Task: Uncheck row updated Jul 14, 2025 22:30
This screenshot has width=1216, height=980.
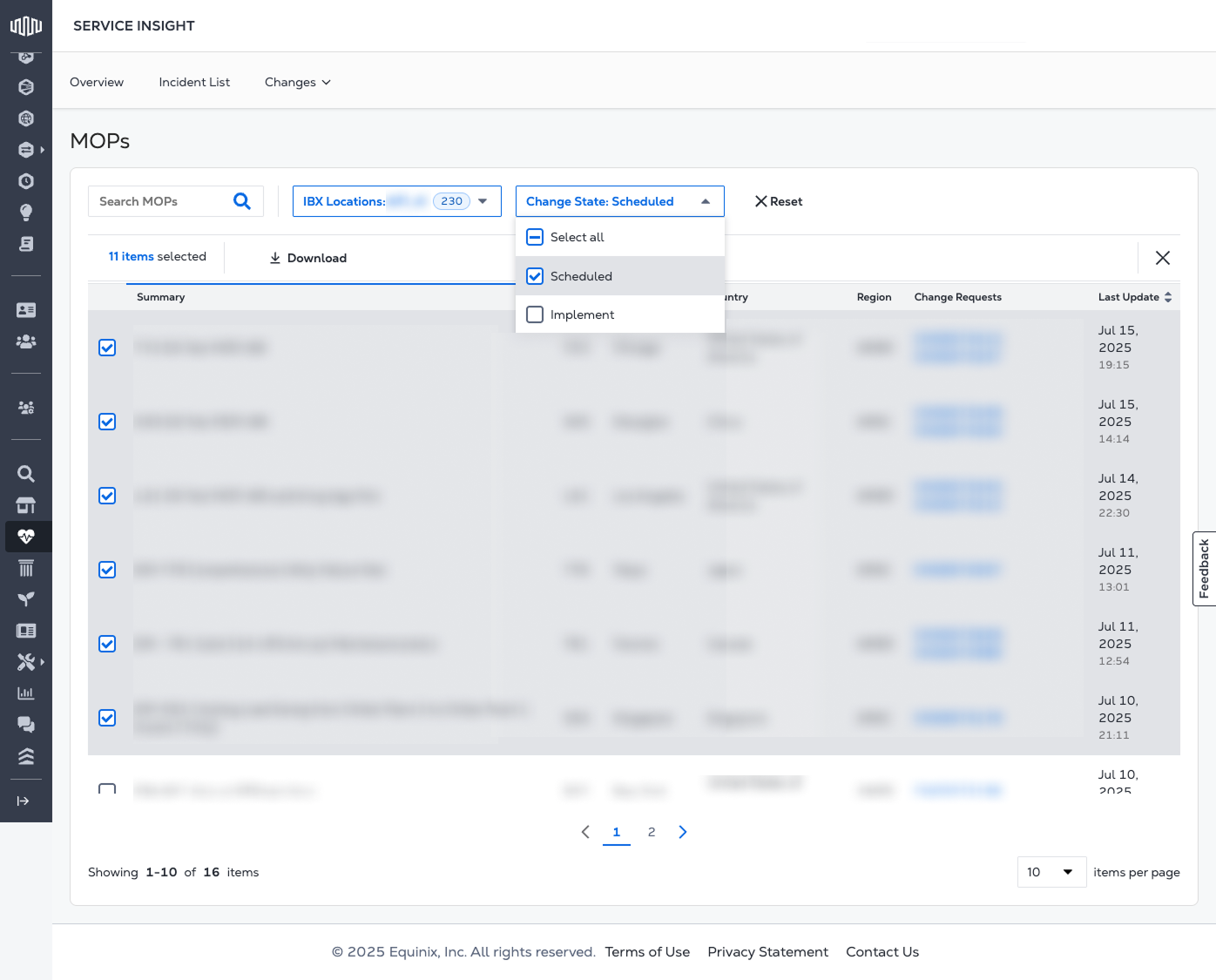Action: pos(107,496)
